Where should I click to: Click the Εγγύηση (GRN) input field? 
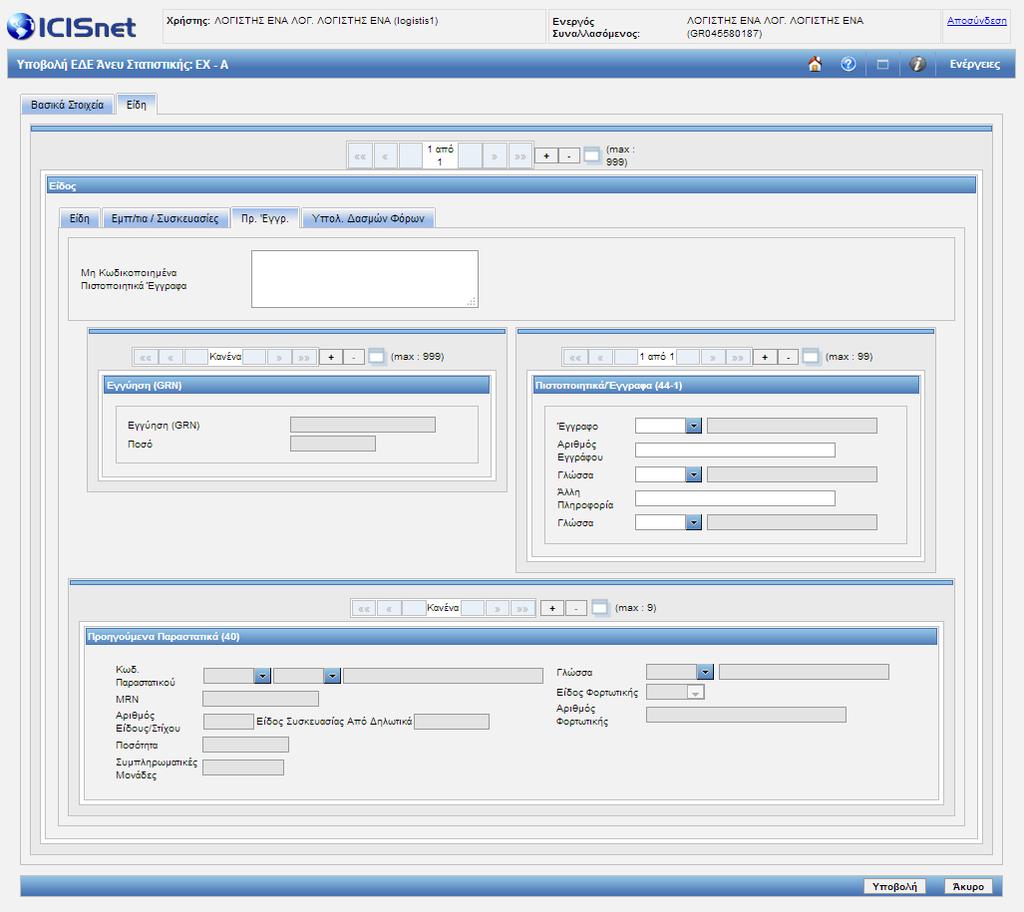362,425
